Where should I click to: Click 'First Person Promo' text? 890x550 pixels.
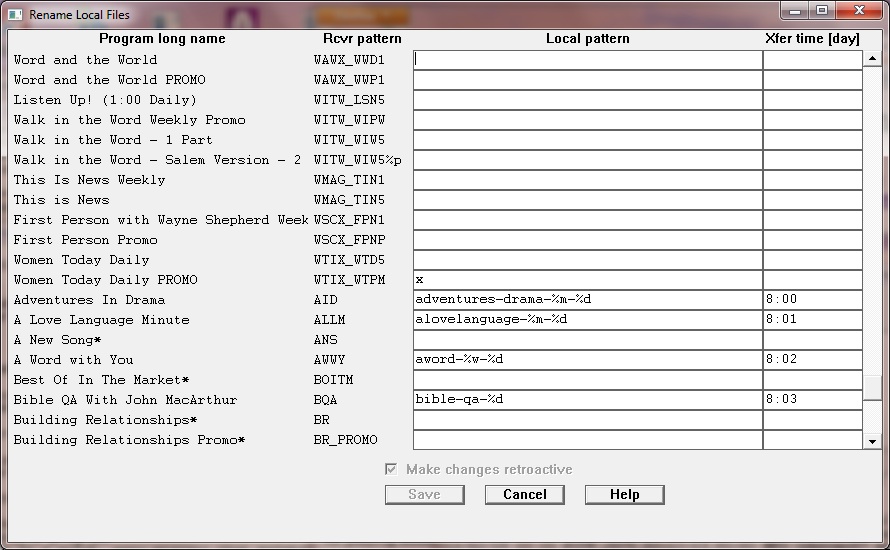(85, 240)
